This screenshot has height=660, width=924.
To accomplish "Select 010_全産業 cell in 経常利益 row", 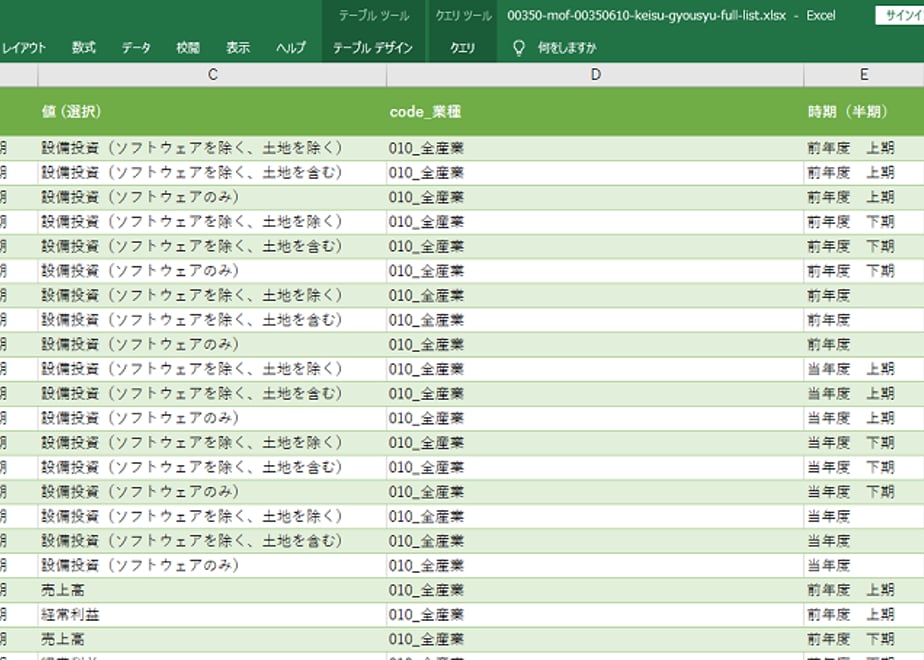I will (x=595, y=615).
